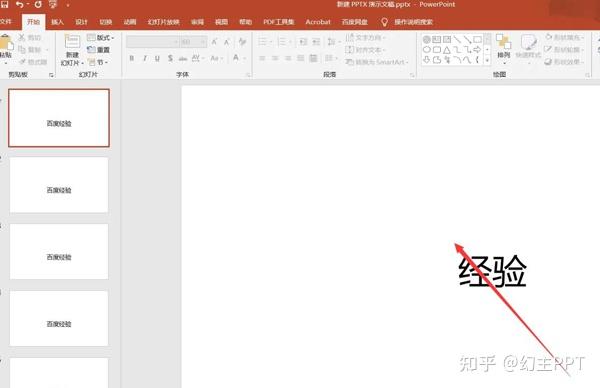Viewport: 600px width, 388px height.
Task: Toggle strikethrough formatting
Action: pos(183,58)
